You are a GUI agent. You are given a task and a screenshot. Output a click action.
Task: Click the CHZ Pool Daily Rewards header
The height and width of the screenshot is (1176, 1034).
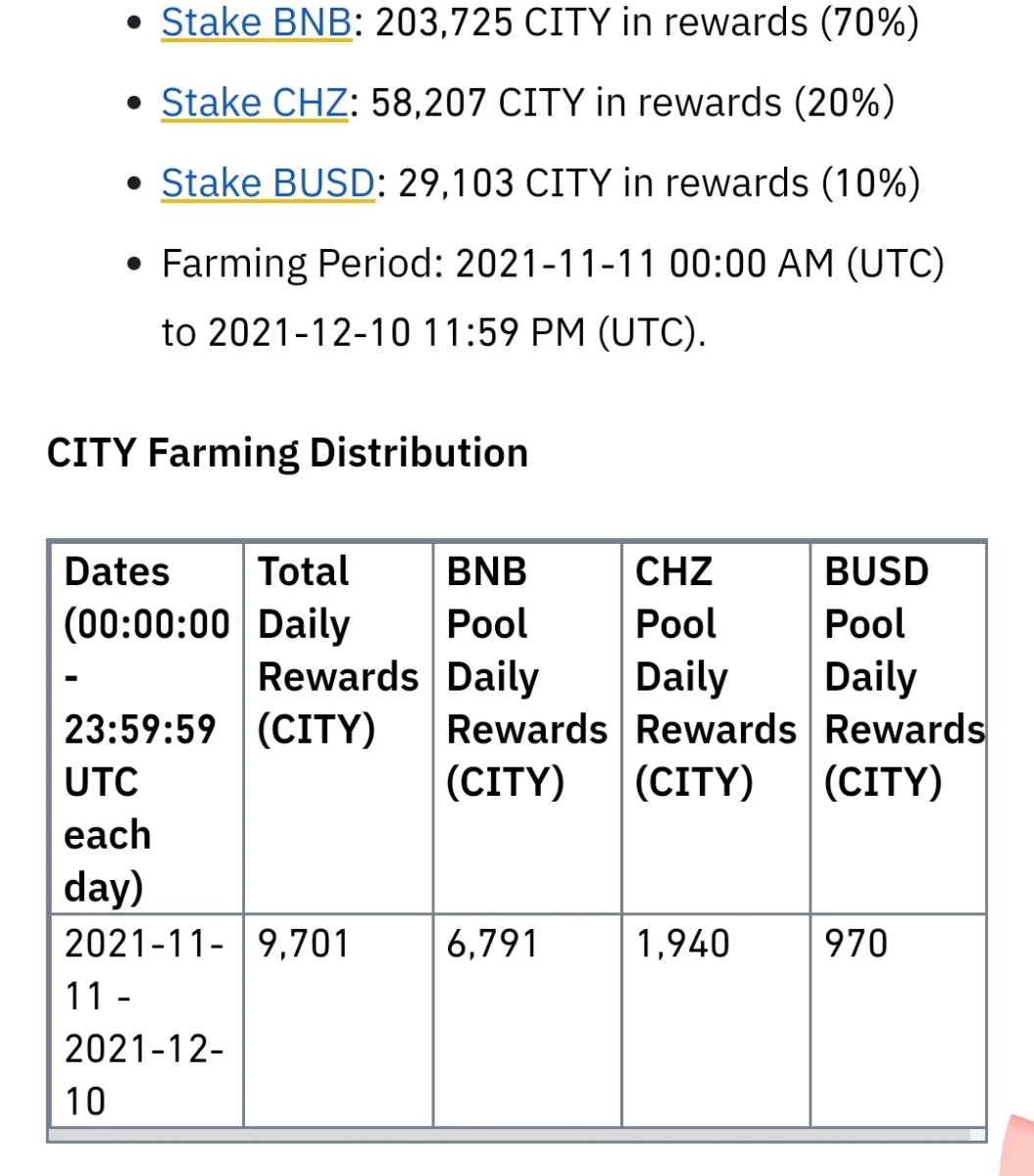coord(715,727)
